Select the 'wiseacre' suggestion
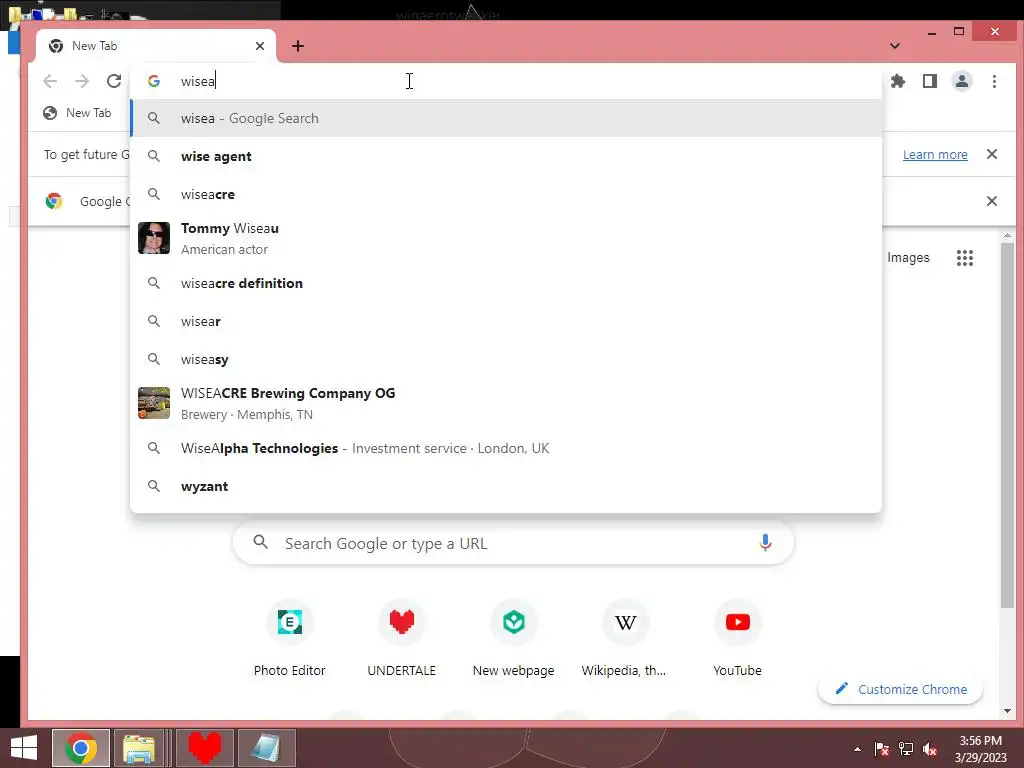Screen dimensions: 1024x768 point(506,194)
